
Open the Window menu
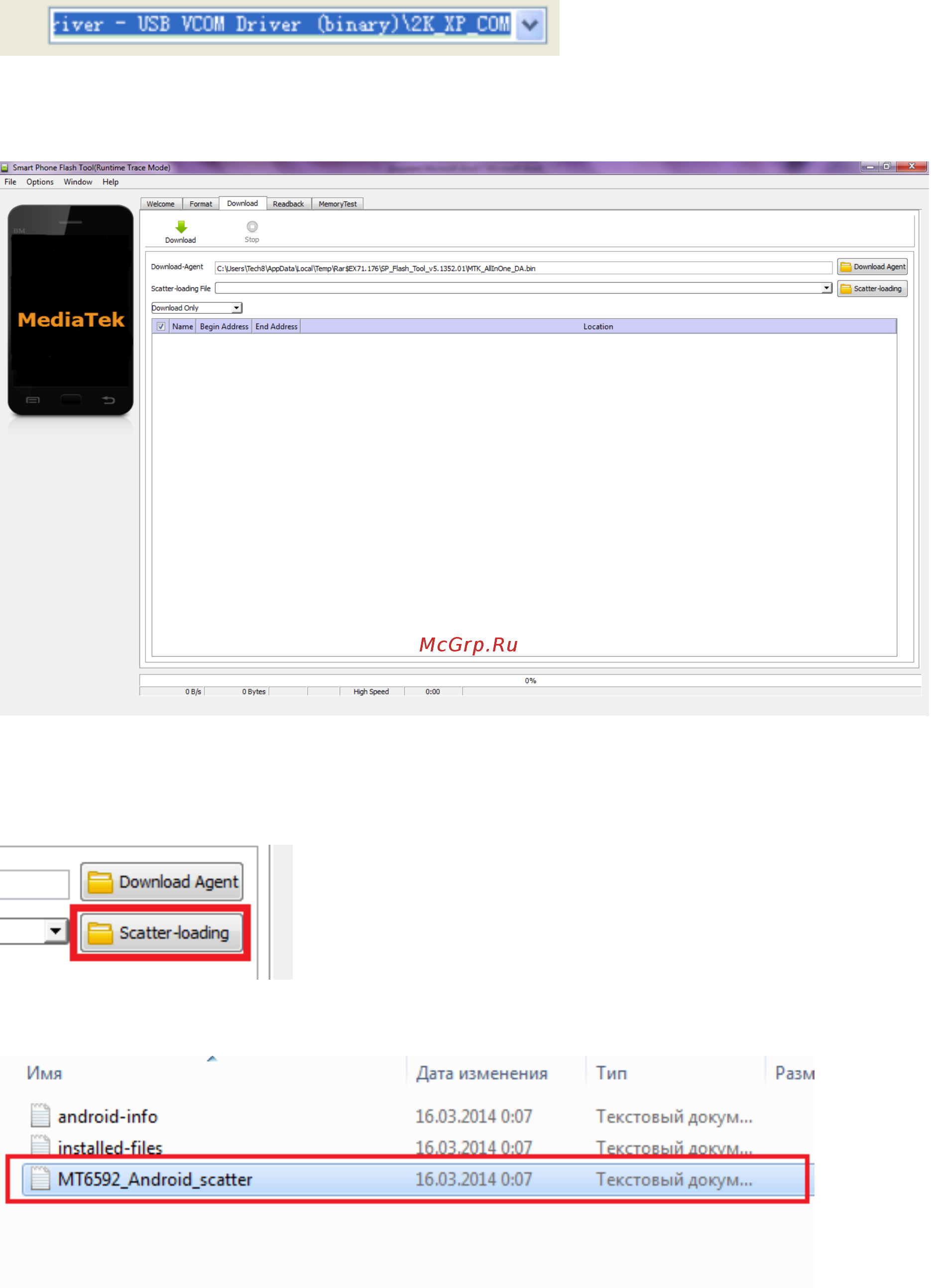[78, 182]
